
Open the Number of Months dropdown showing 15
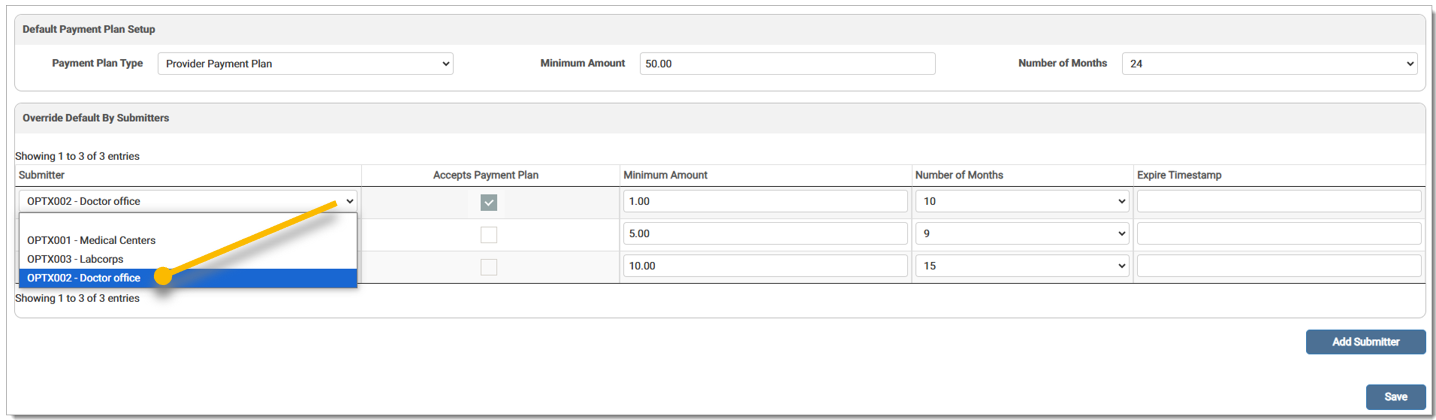click(1021, 267)
